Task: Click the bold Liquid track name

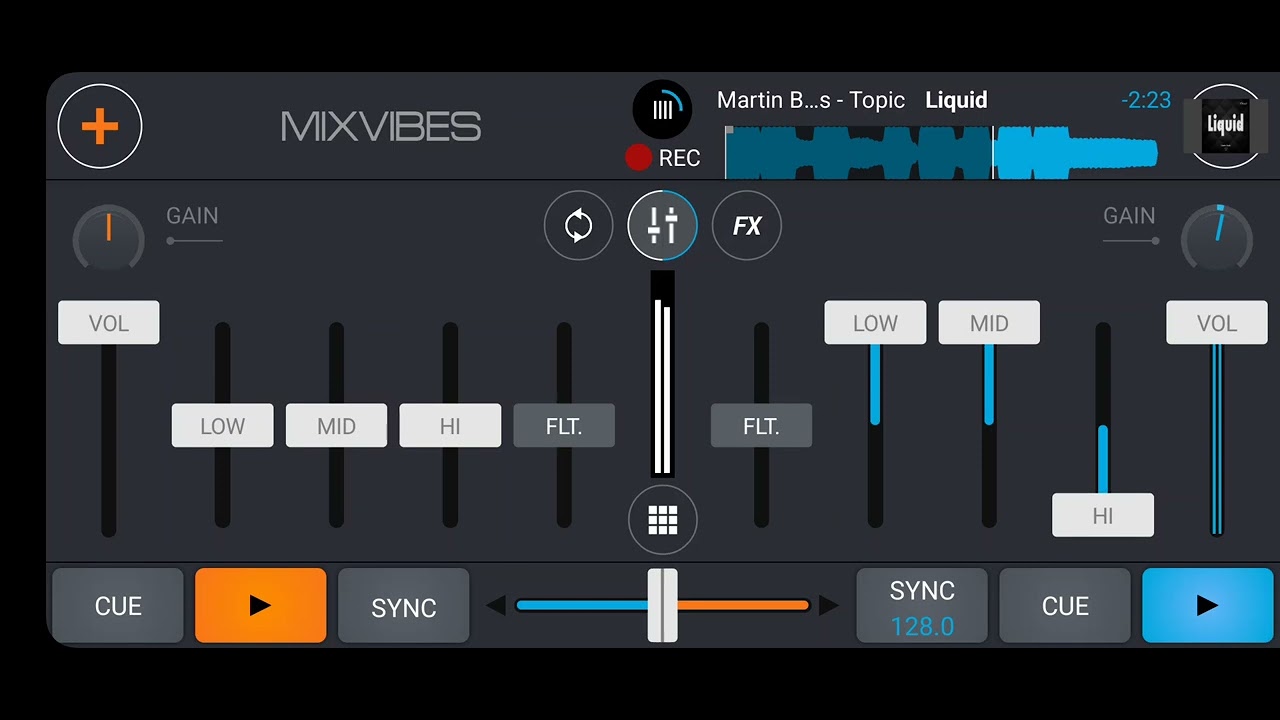Action: 956,100
